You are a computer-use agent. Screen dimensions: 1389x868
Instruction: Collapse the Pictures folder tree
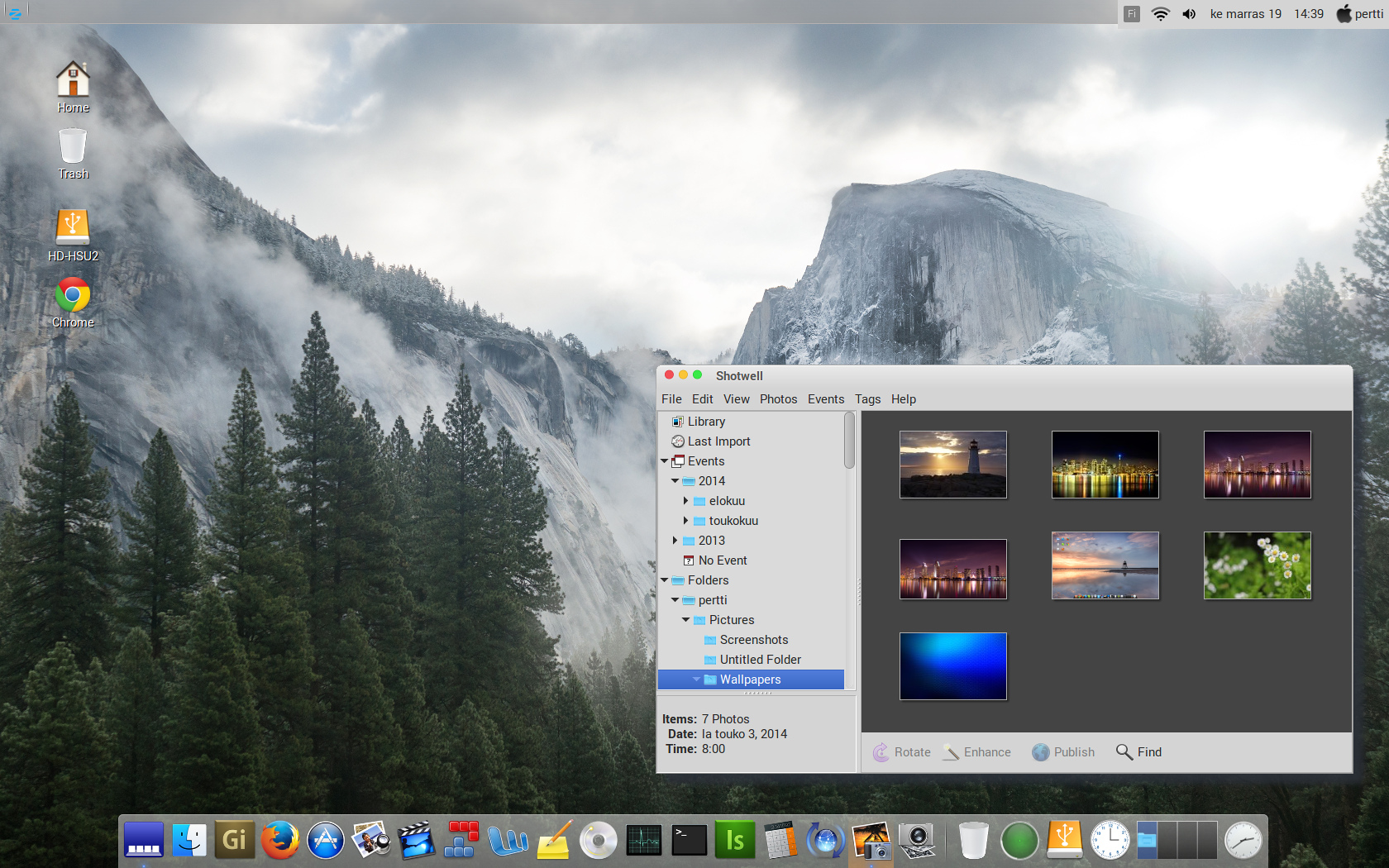click(x=685, y=620)
